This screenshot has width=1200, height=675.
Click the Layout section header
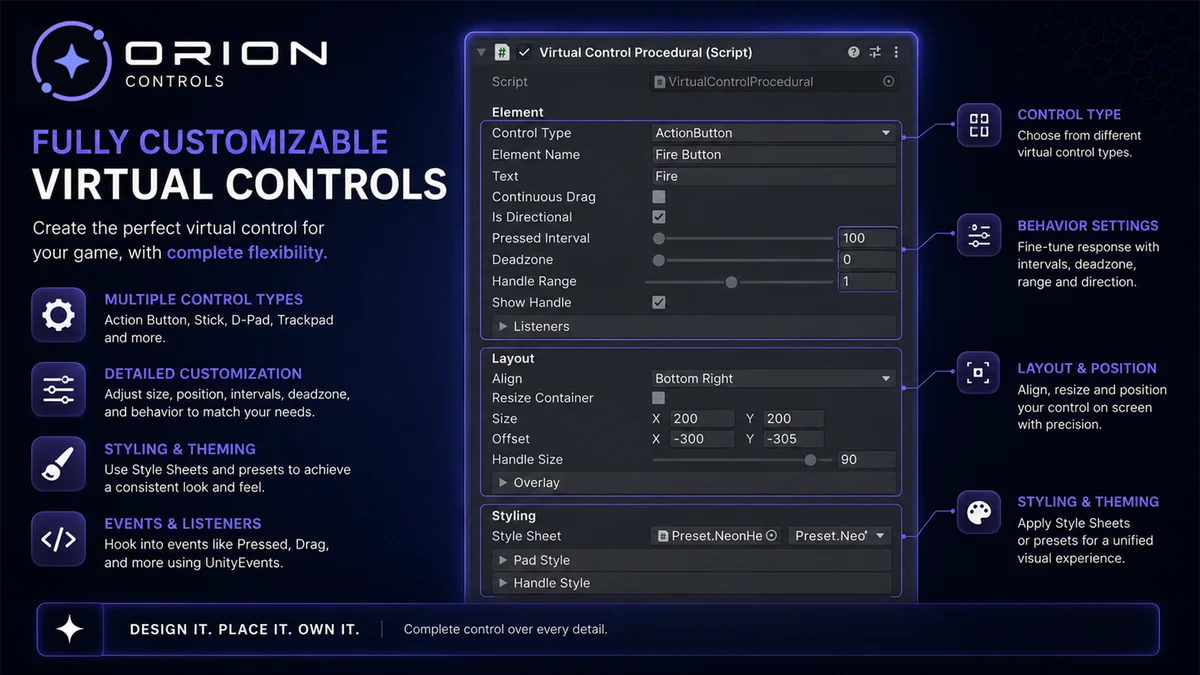click(513, 358)
